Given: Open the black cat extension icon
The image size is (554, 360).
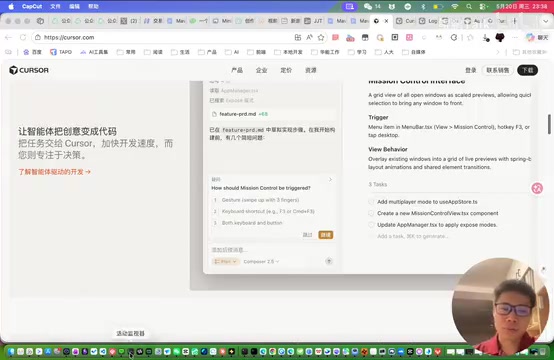Looking at the screenshot, I should 500,37.
